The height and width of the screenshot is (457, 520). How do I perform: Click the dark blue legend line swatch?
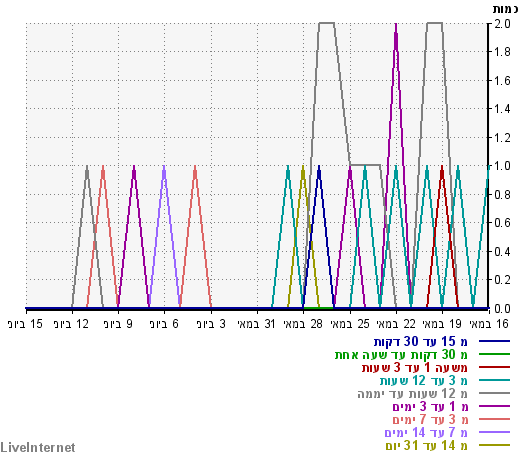click(494, 341)
